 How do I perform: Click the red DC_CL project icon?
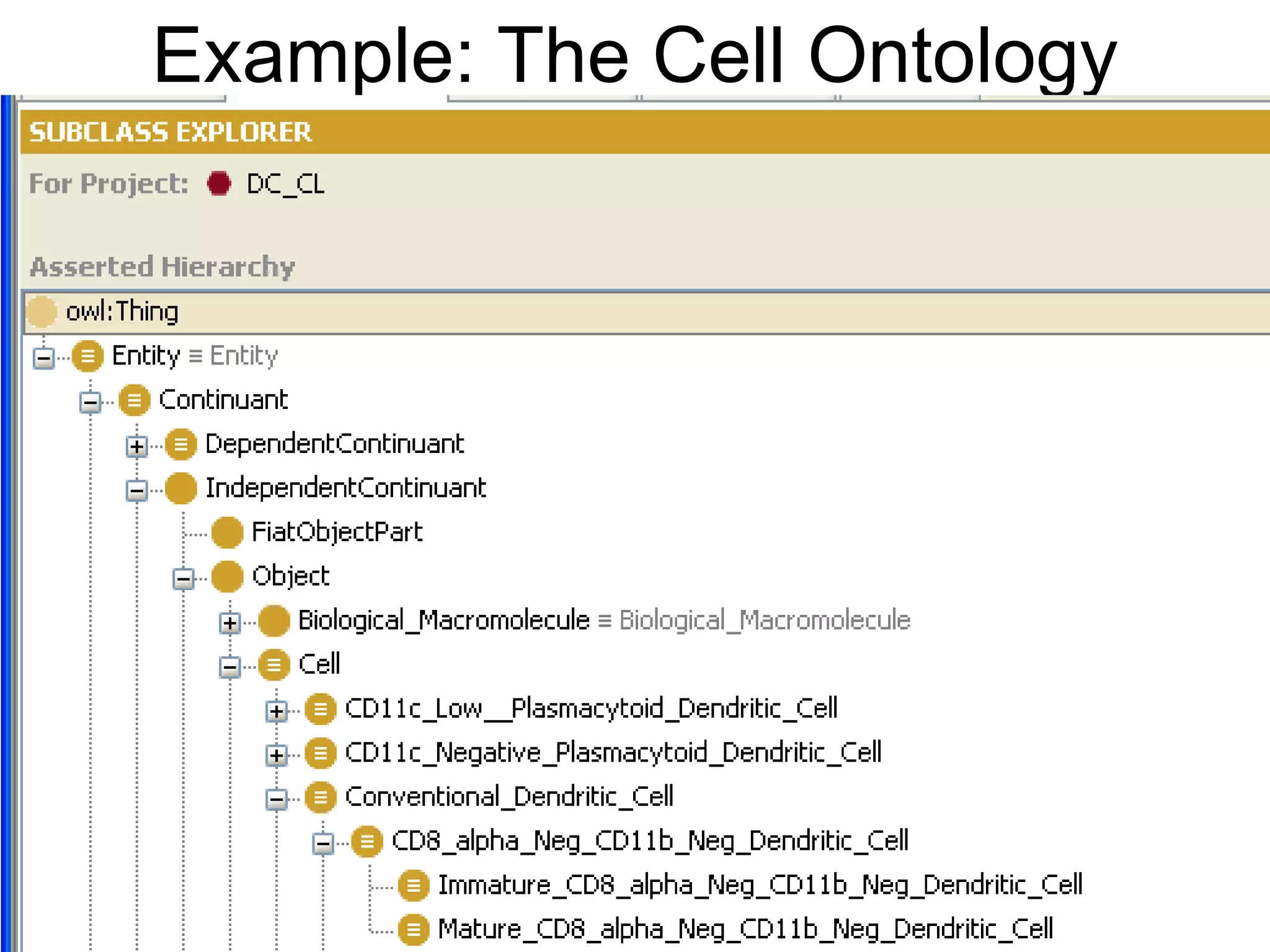tap(219, 183)
